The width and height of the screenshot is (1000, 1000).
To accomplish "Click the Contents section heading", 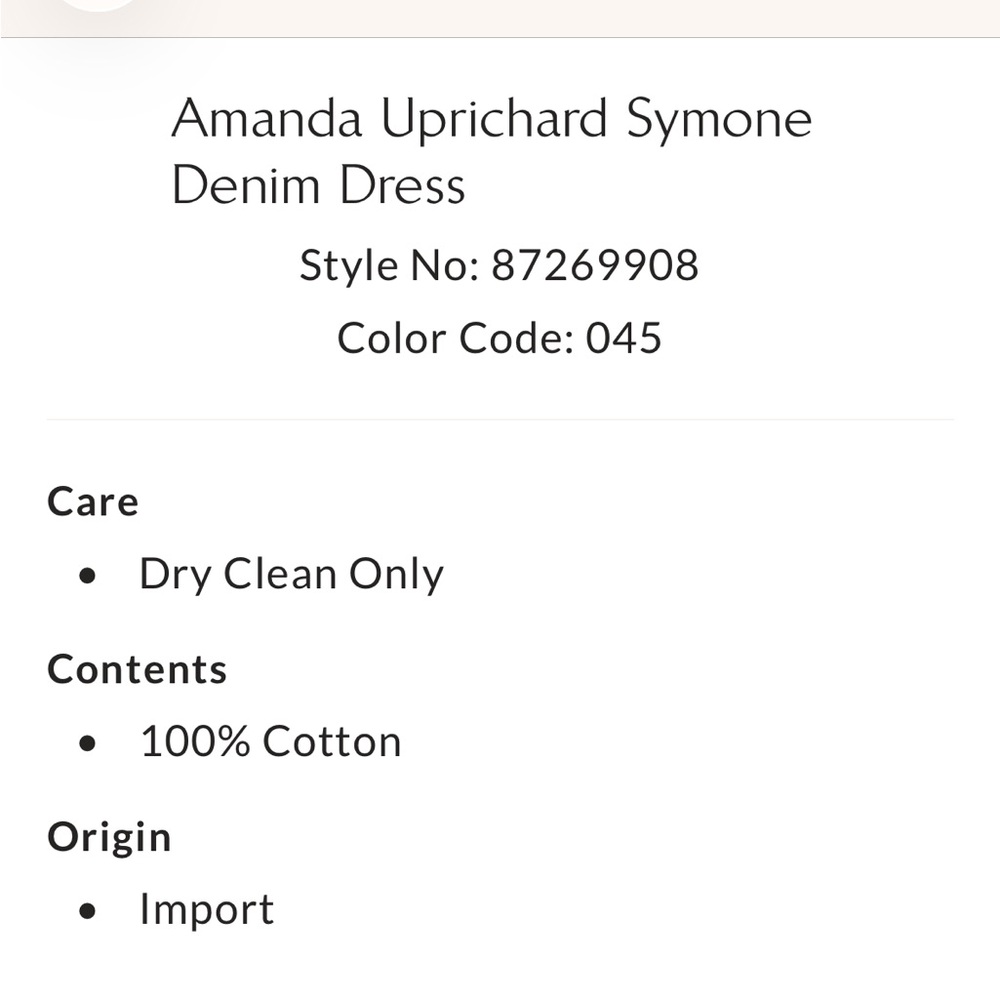I will (x=137, y=669).
